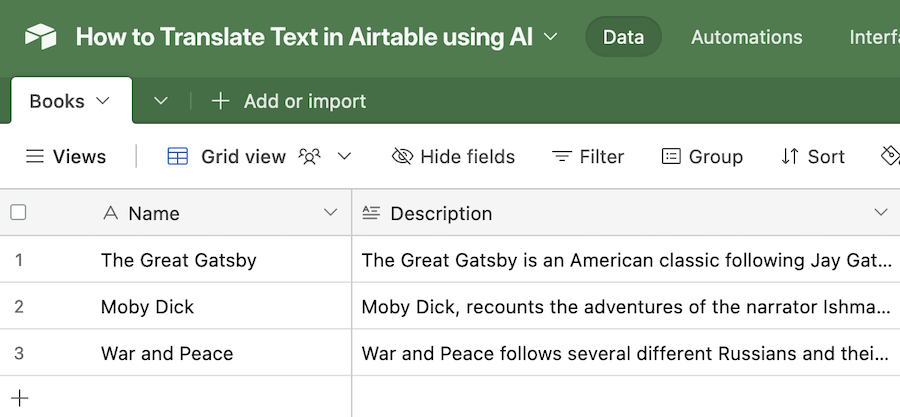This screenshot has width=900, height=417.
Task: Click the Name column header
Action: [175, 213]
